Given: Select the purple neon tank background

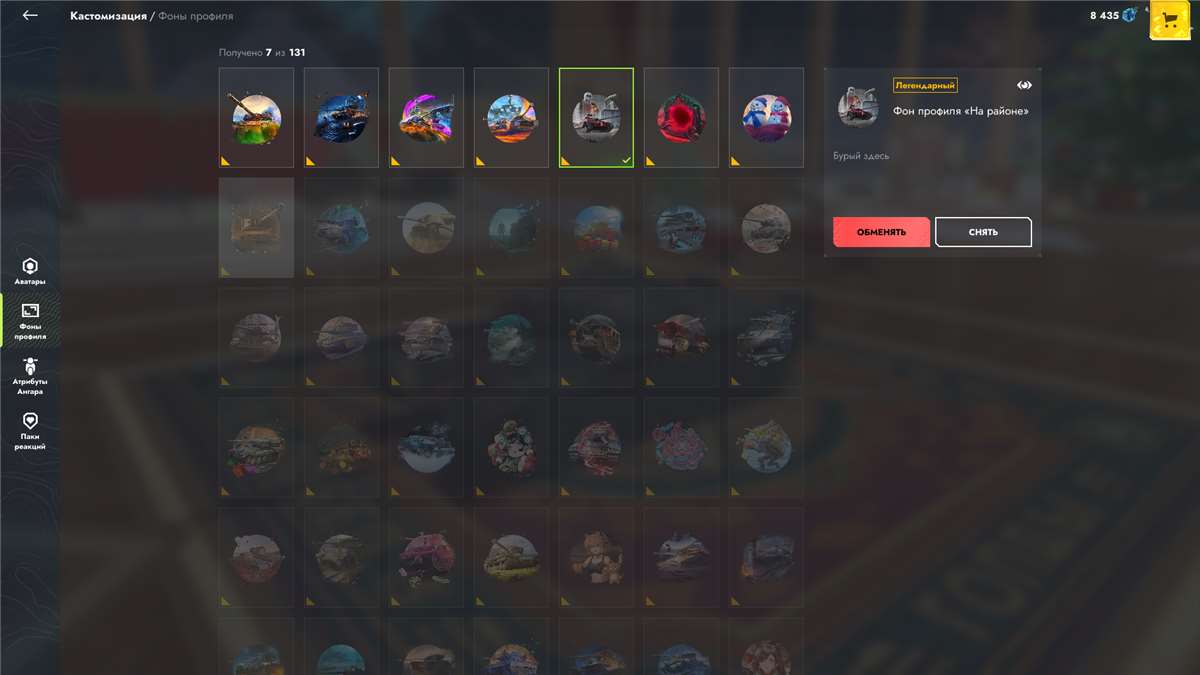Looking at the screenshot, I should 426,117.
